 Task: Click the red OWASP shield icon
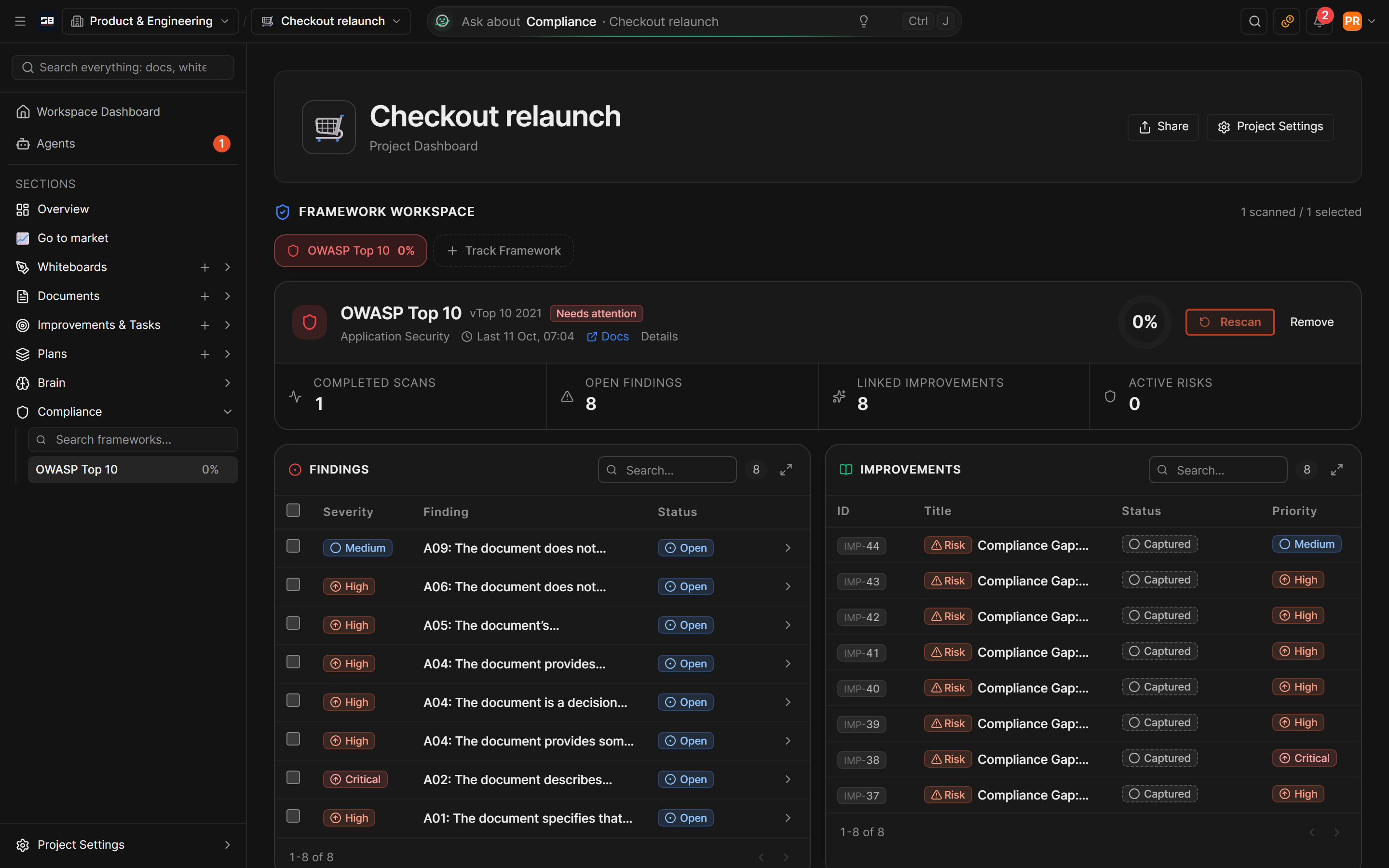coord(309,322)
